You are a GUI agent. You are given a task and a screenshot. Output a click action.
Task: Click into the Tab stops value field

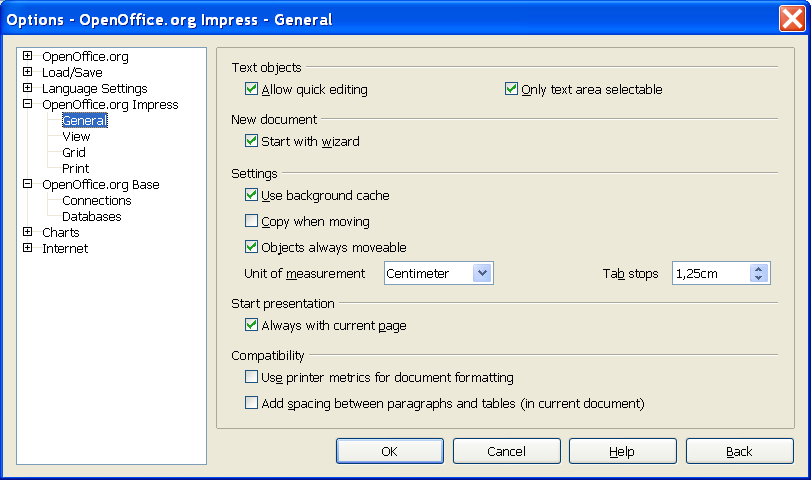pos(711,273)
